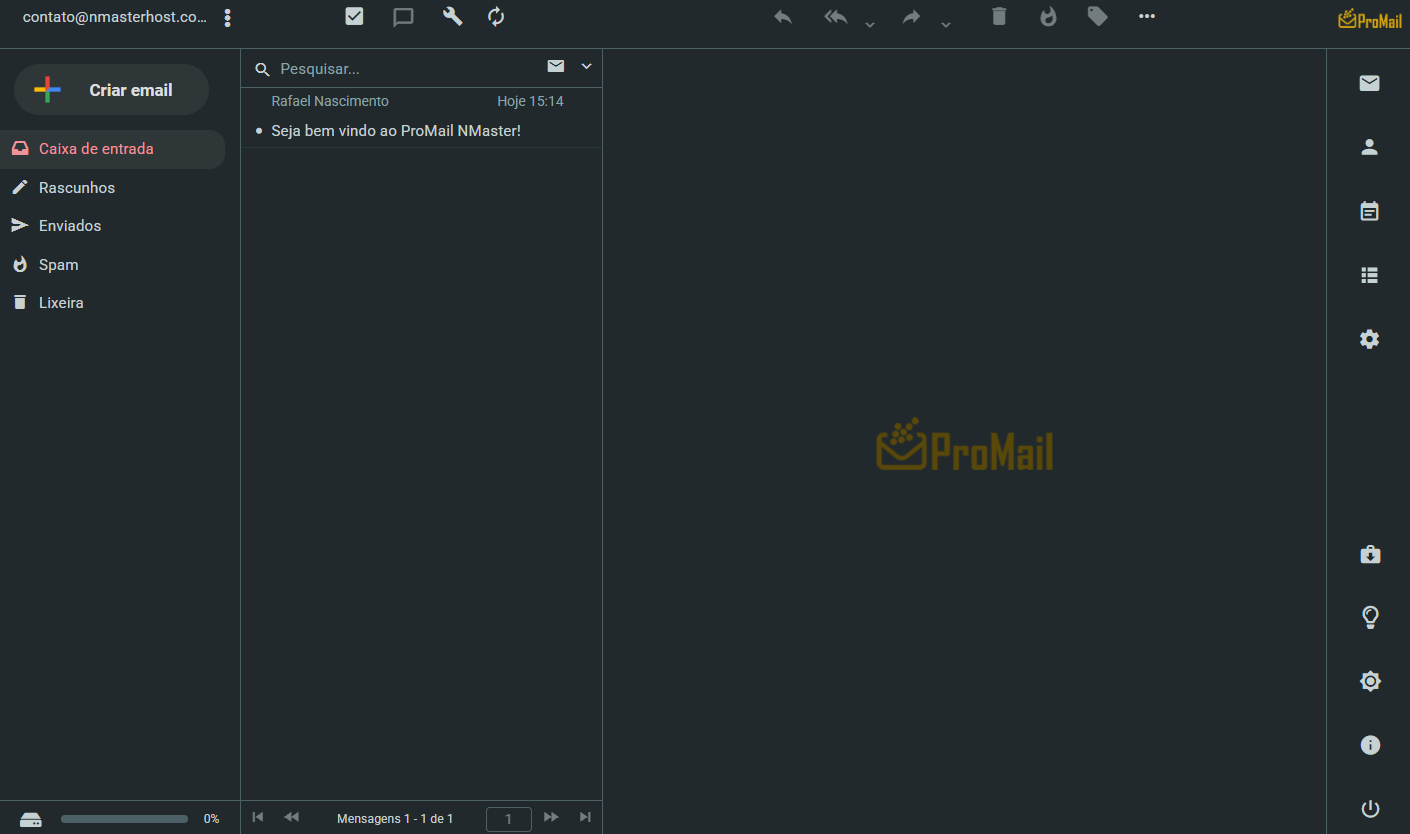This screenshot has width=1410, height=834.
Task: Open the wrench tools icon
Action: point(452,16)
